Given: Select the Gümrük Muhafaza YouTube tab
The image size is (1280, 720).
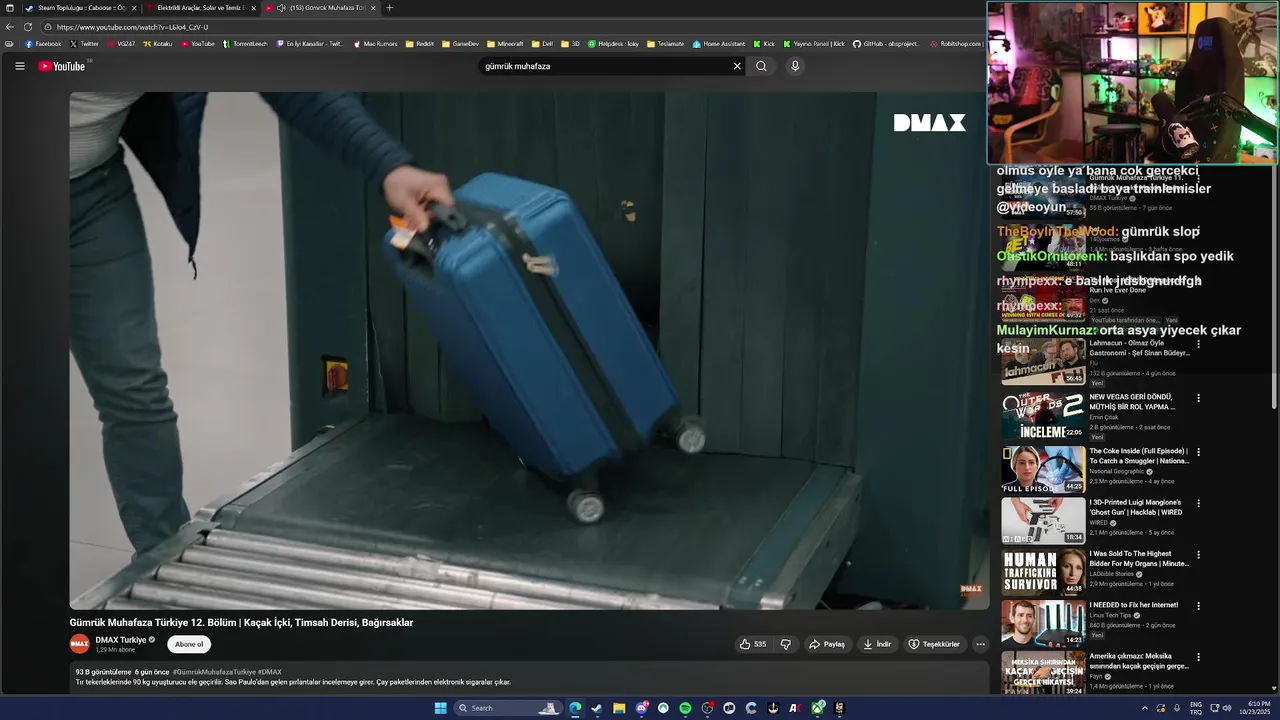Looking at the screenshot, I should click(x=320, y=8).
